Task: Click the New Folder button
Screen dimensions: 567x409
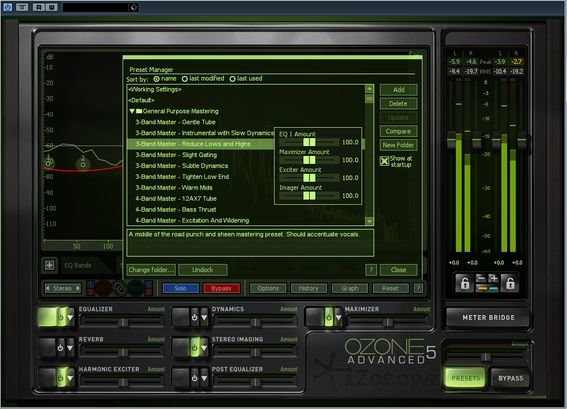Action: click(x=398, y=145)
